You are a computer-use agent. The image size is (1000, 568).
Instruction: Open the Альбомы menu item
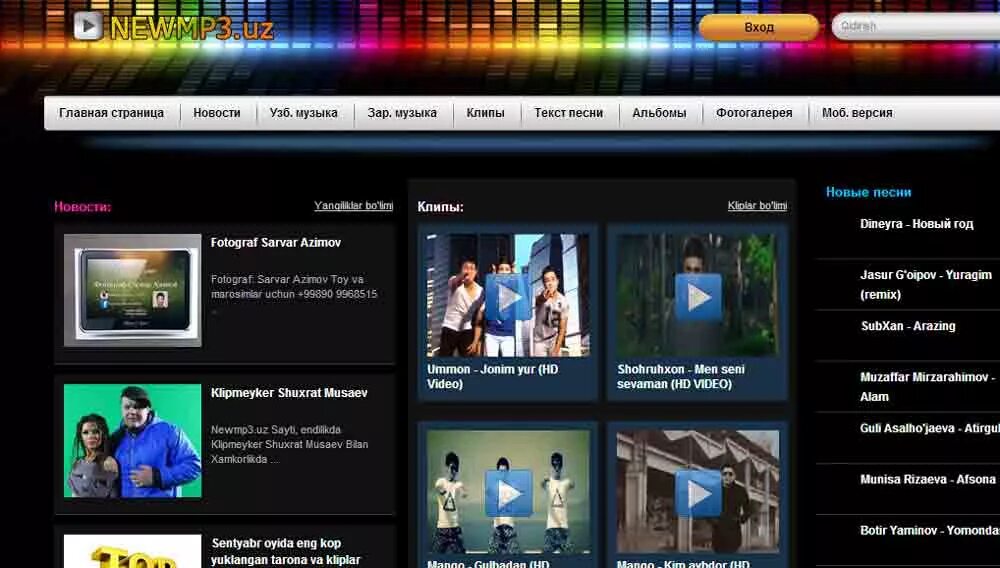[659, 113]
